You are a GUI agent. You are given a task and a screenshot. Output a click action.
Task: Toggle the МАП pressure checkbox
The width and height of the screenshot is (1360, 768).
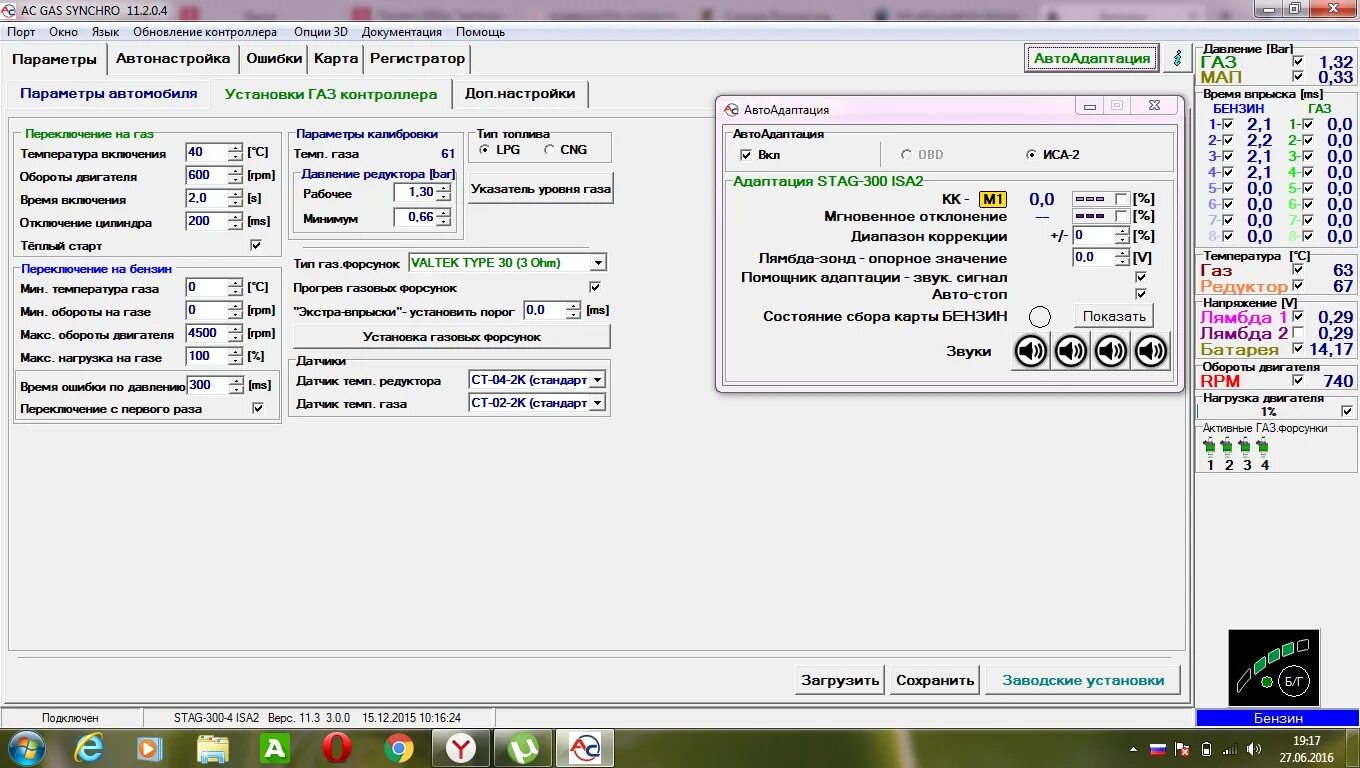(1298, 77)
